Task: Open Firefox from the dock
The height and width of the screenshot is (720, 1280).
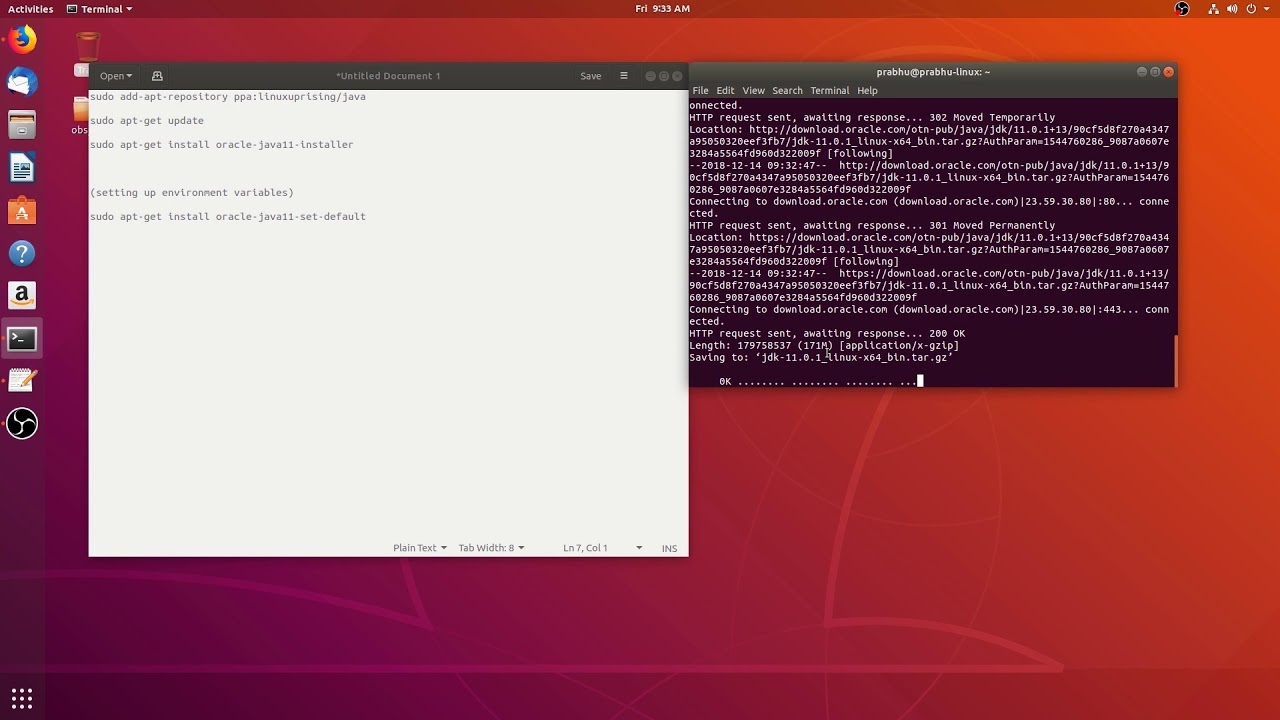Action: click(22, 40)
